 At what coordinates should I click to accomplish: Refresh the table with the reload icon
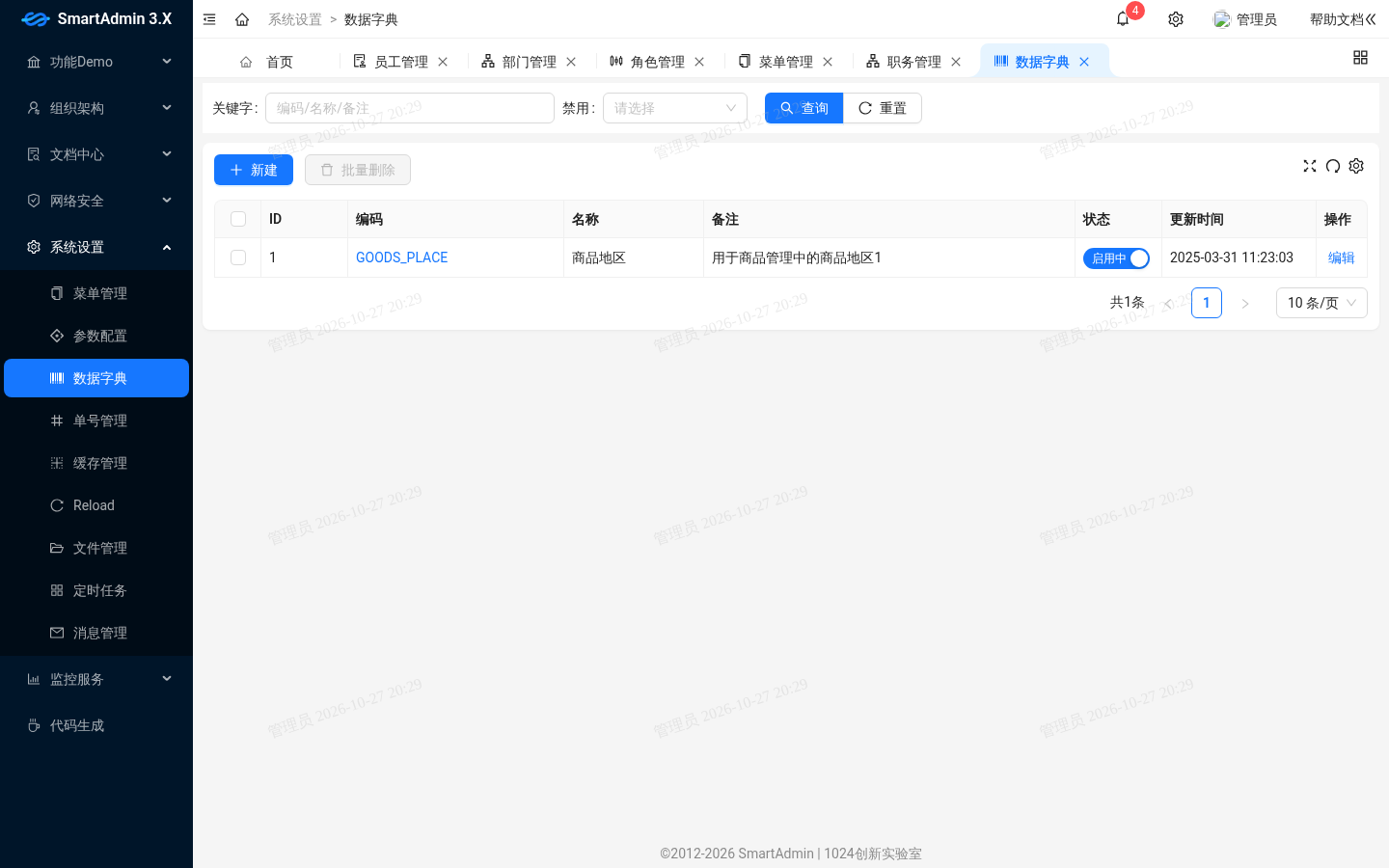click(x=1333, y=166)
